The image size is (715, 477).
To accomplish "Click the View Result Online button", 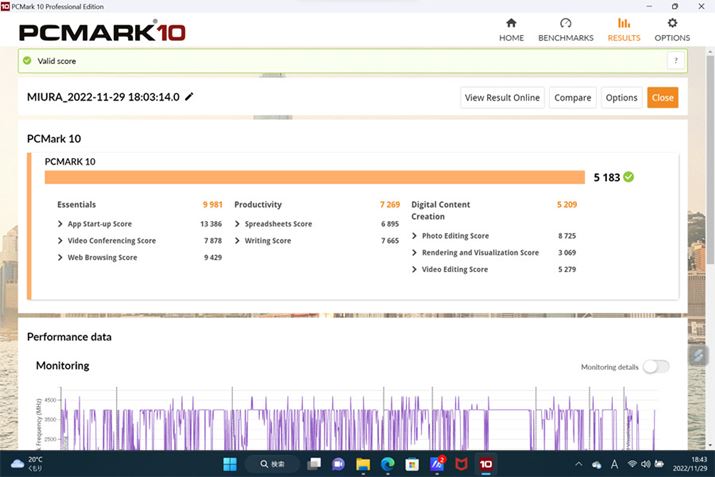I will (x=502, y=97).
